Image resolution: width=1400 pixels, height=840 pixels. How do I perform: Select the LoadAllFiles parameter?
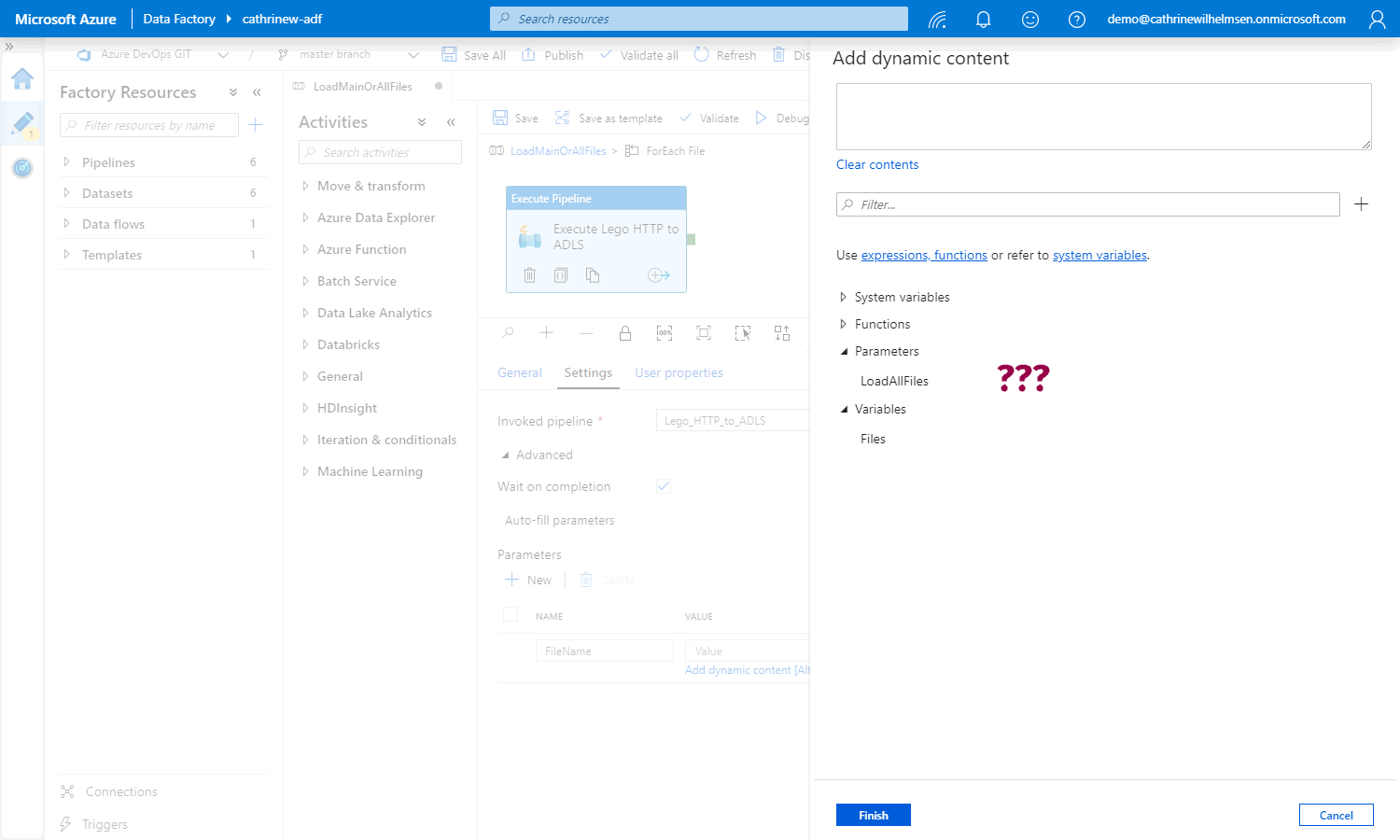[x=894, y=381]
